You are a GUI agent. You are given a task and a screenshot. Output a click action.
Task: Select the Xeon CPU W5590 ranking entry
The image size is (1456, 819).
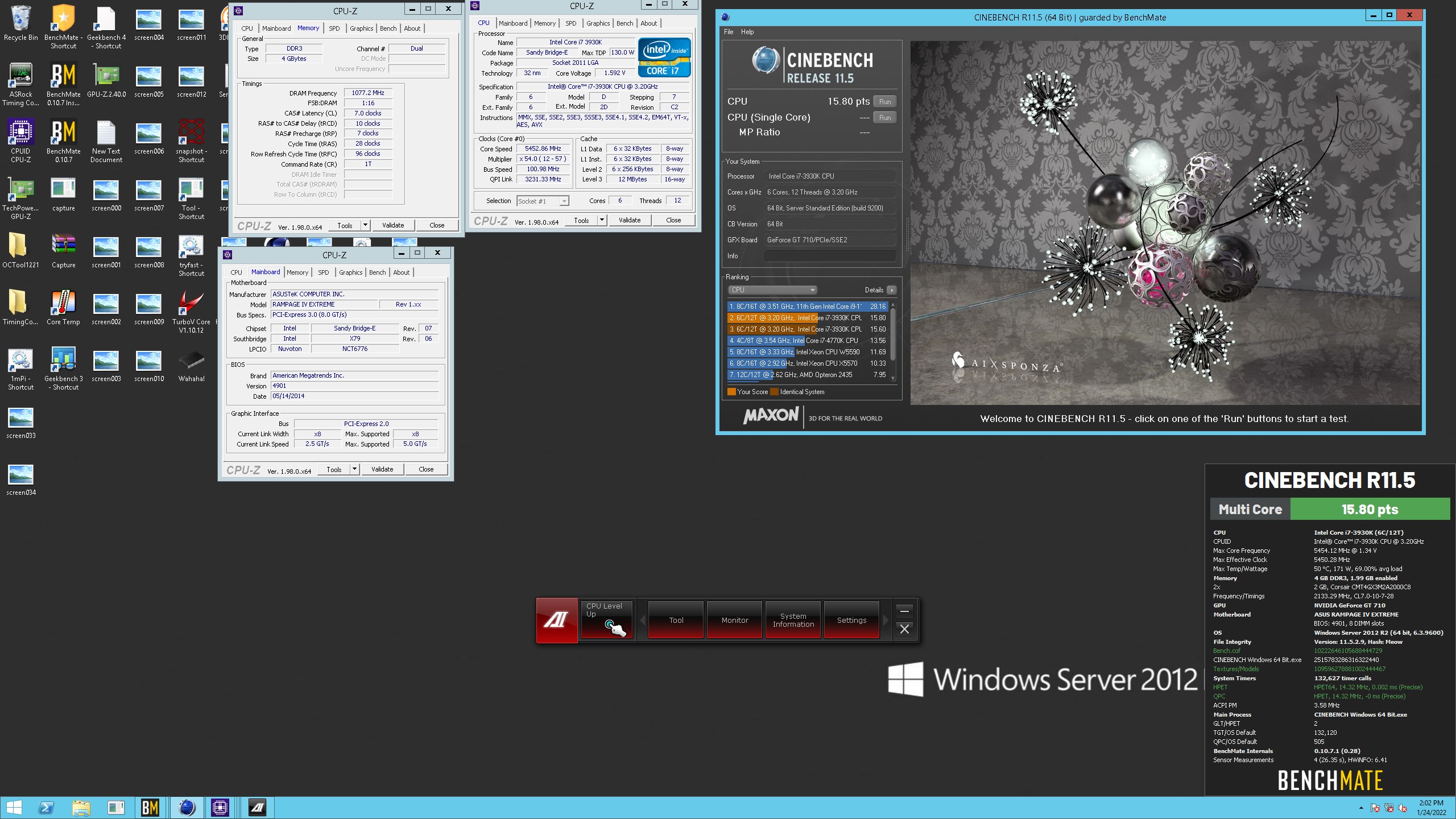(807, 352)
